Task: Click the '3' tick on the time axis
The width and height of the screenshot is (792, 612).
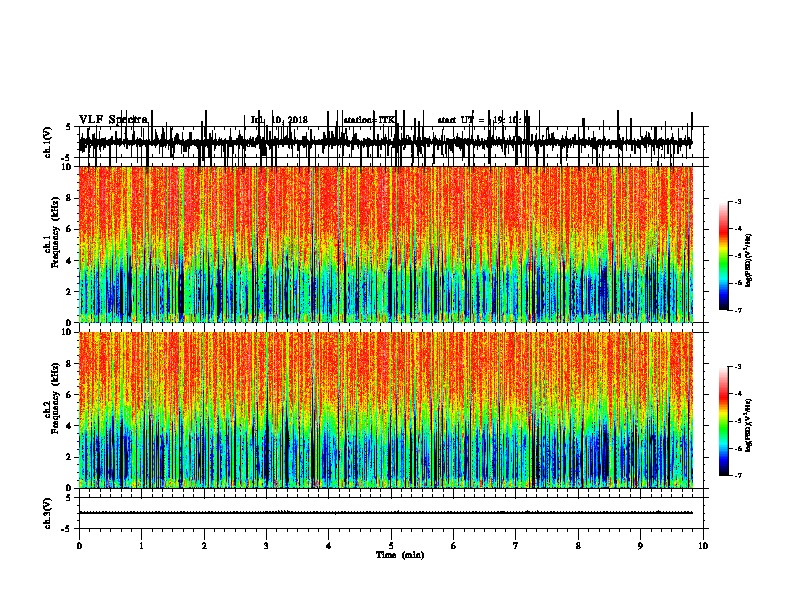Action: click(266, 546)
